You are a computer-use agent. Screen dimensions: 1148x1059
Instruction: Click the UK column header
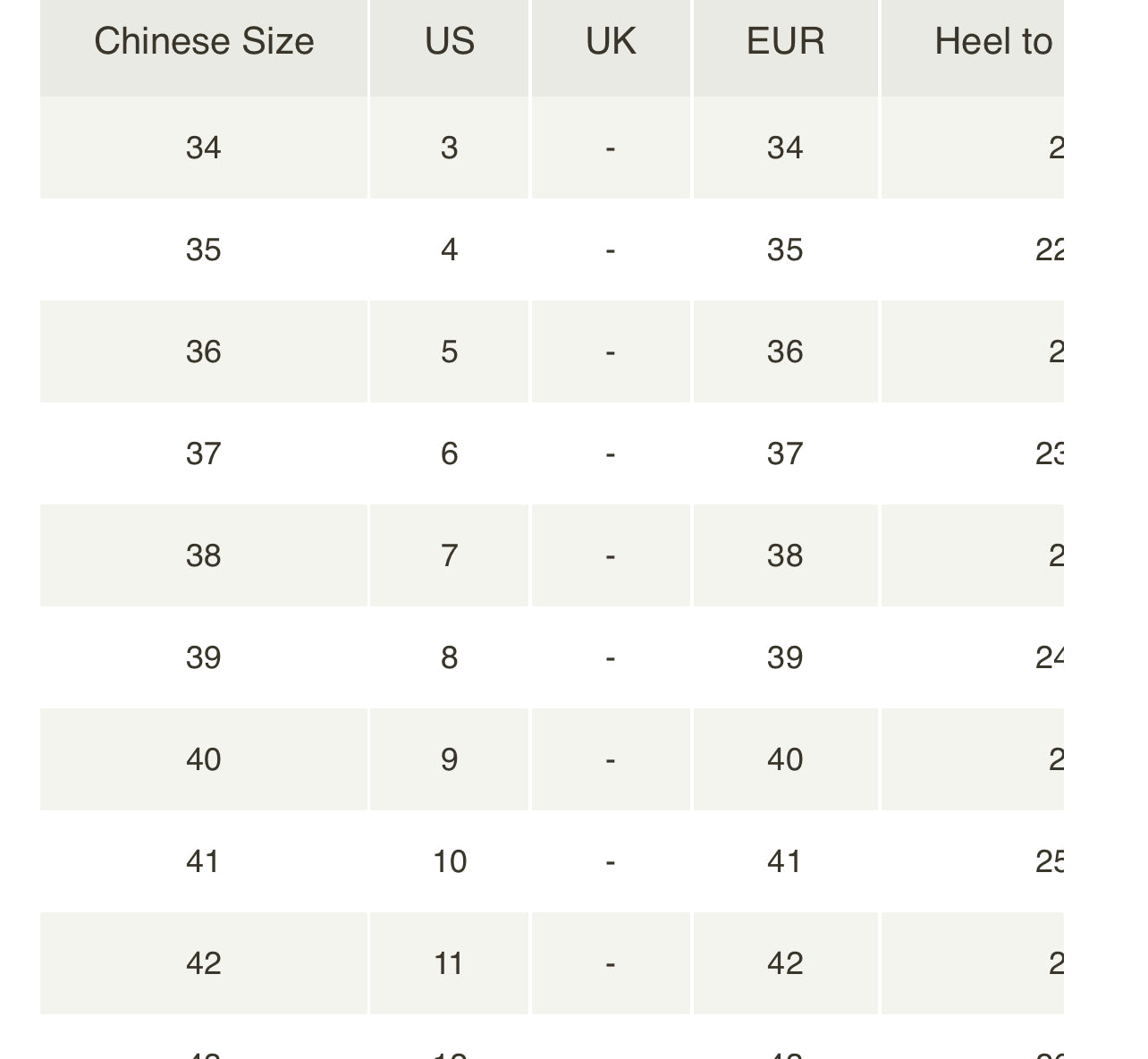coord(611,42)
